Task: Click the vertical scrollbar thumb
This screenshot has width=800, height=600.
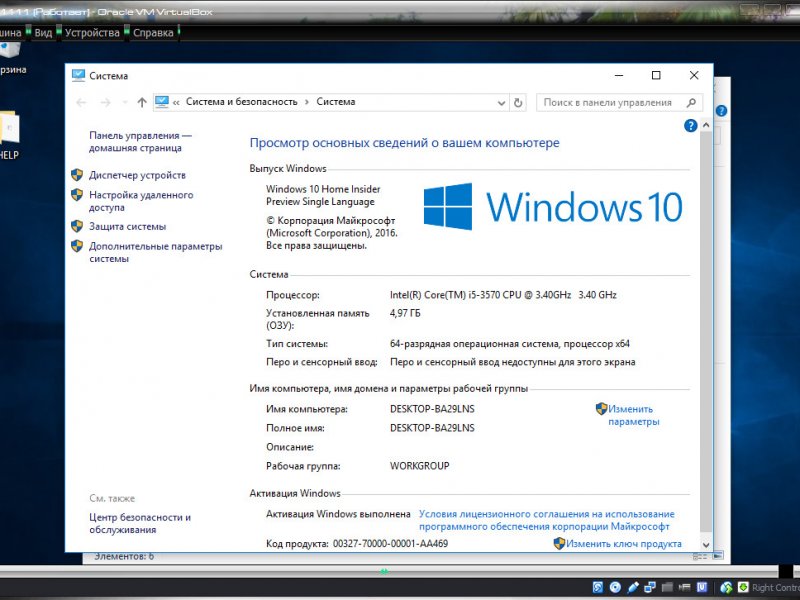Action: point(706,332)
